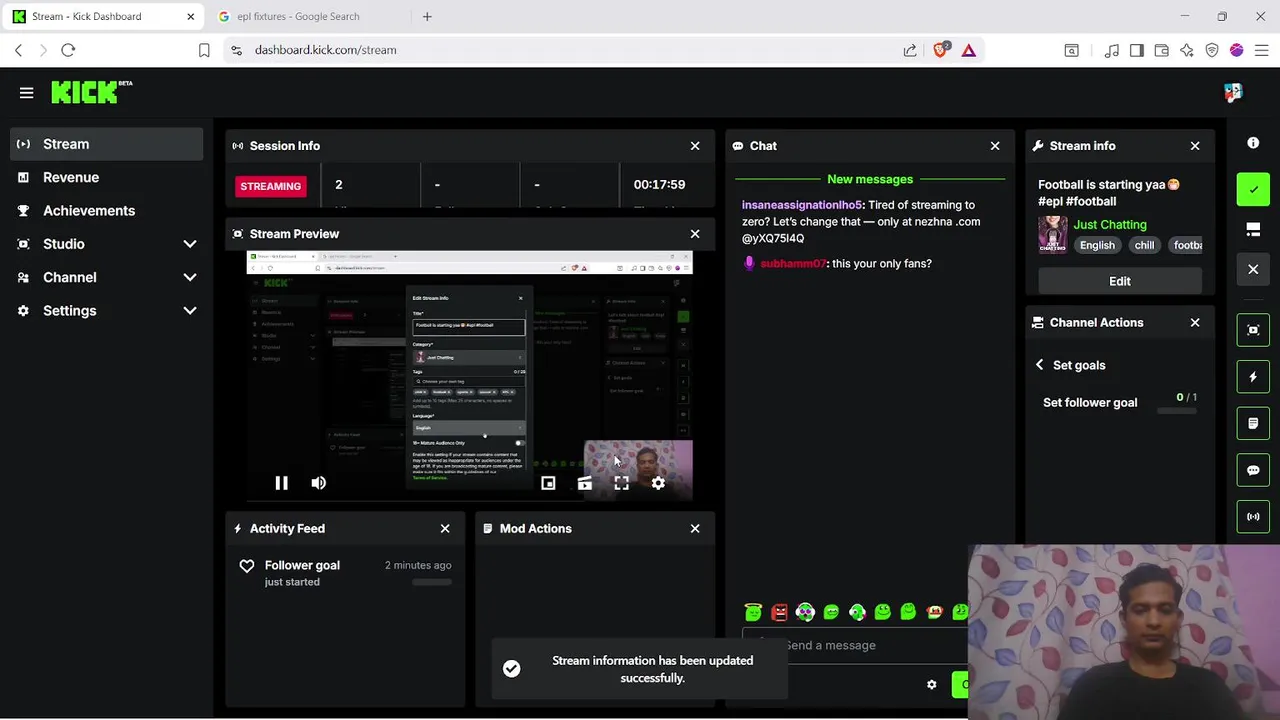Toggle the activity feed lightning sidebar icon

coord(1253,377)
